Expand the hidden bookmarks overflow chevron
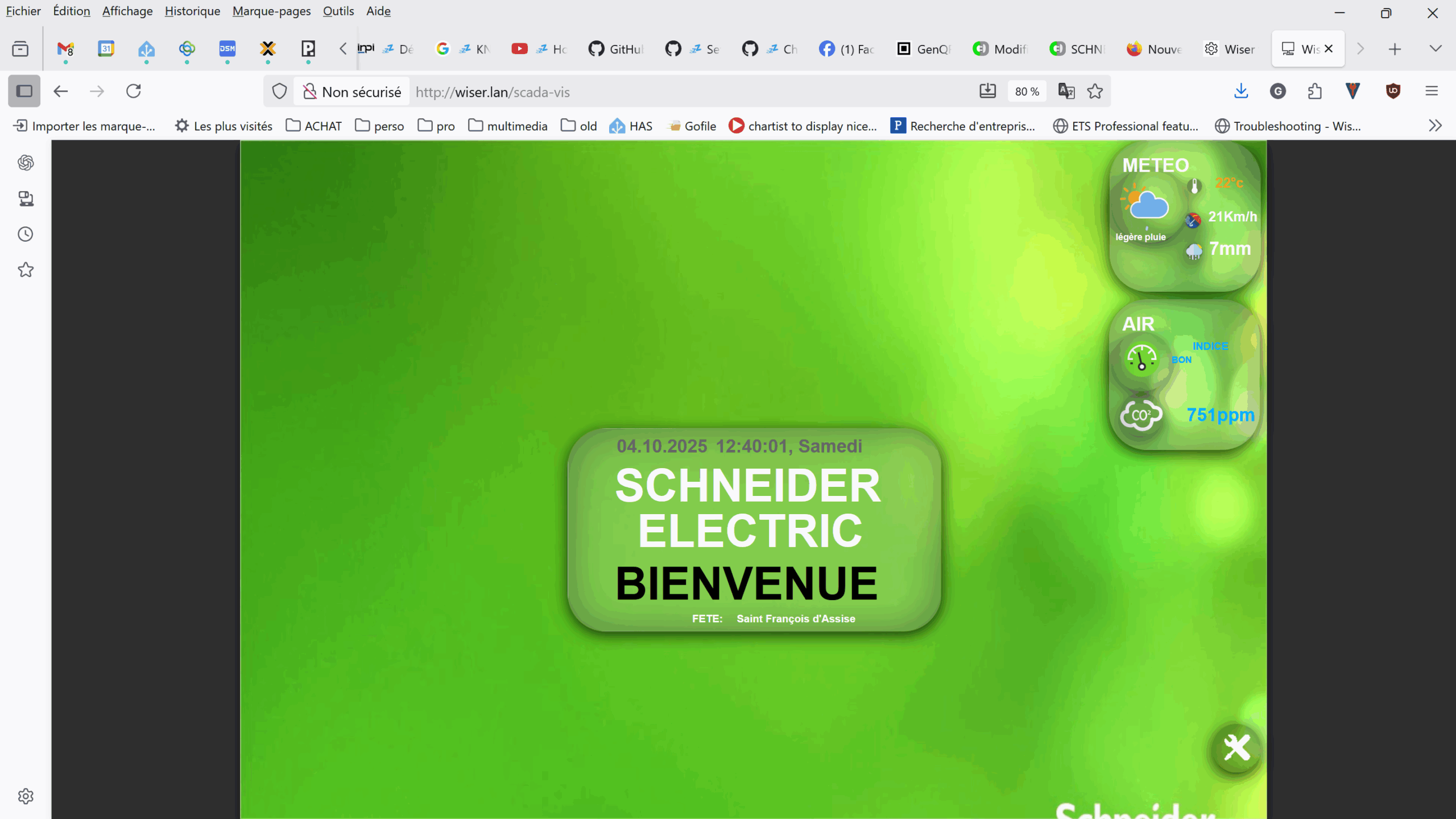This screenshot has width=1456, height=819. [x=1435, y=126]
